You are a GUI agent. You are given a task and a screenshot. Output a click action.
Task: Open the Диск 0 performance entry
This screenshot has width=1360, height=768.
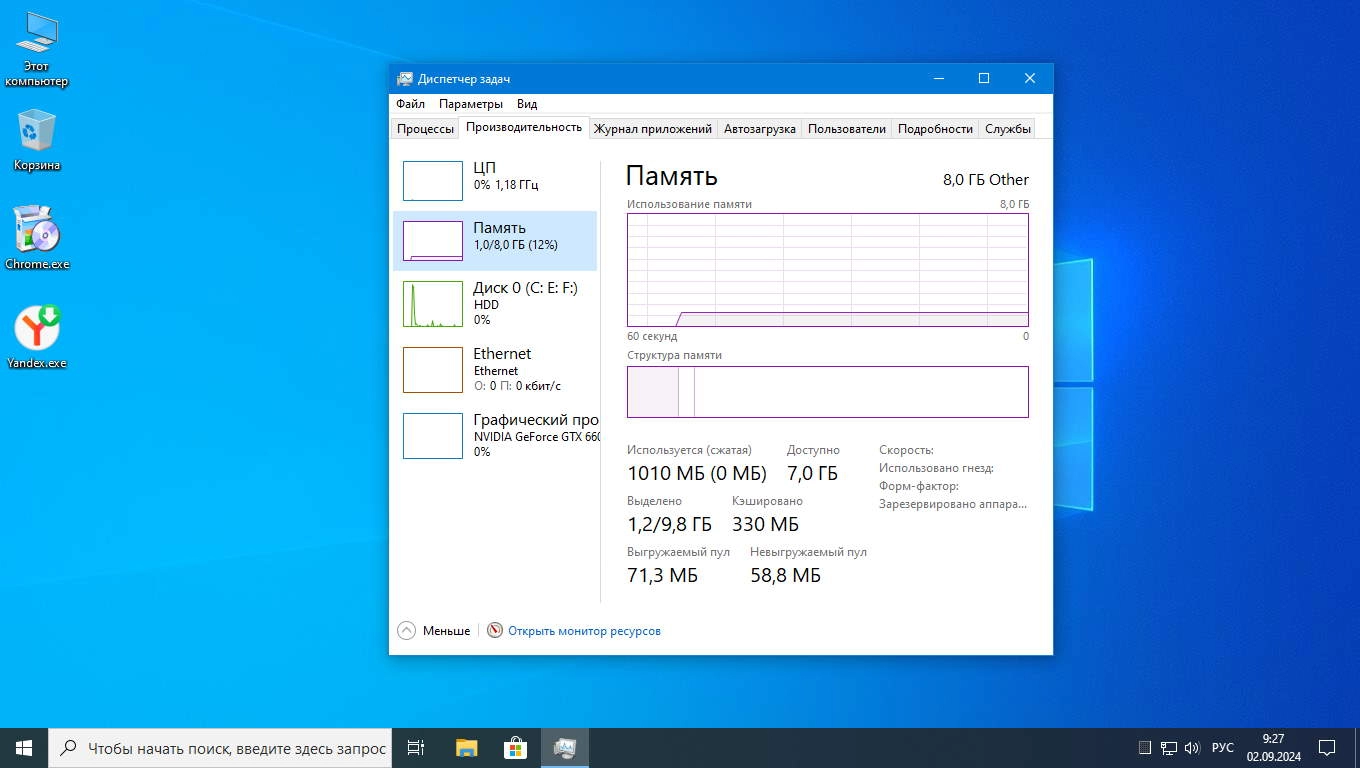tap(495, 303)
